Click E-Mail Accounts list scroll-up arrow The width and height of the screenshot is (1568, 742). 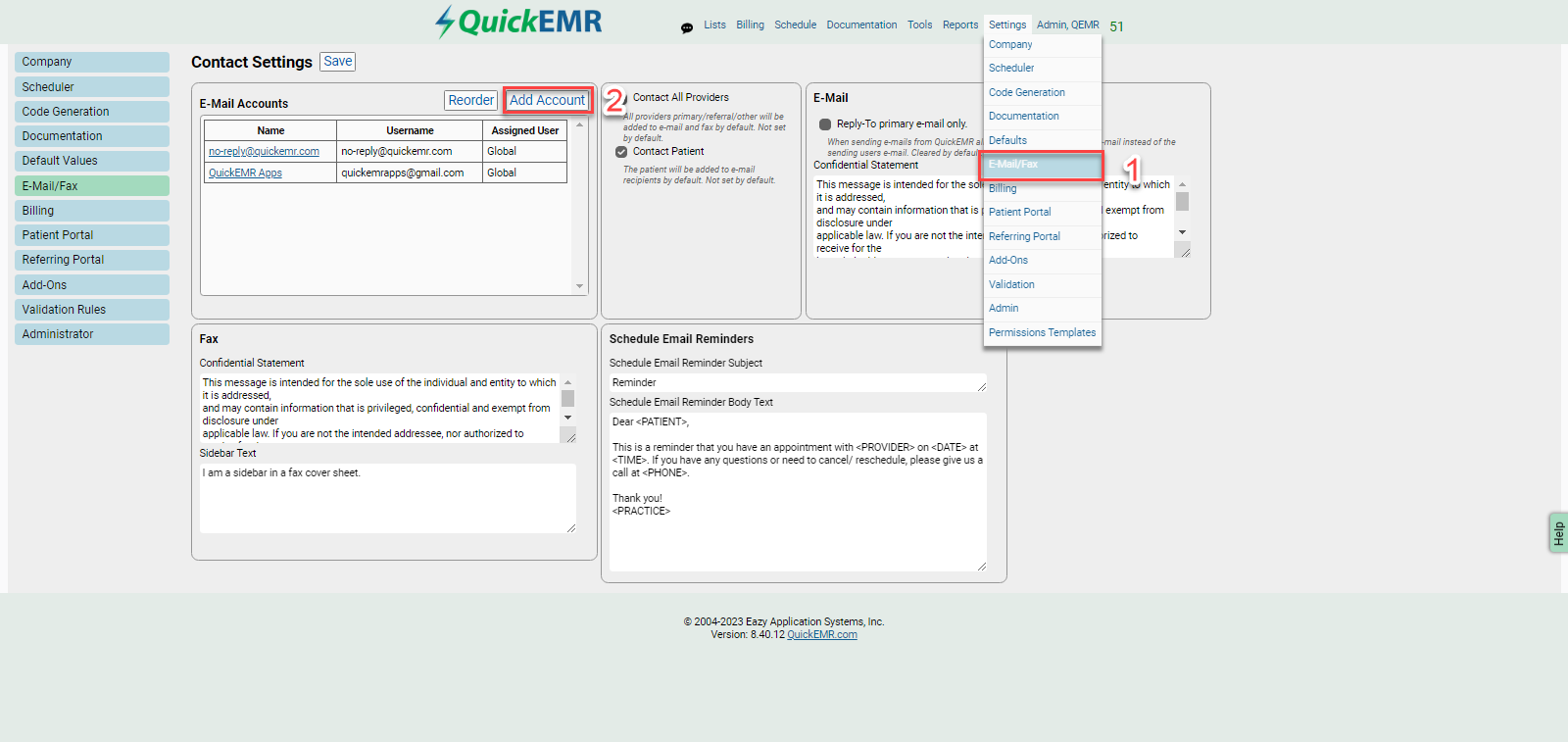(x=580, y=124)
